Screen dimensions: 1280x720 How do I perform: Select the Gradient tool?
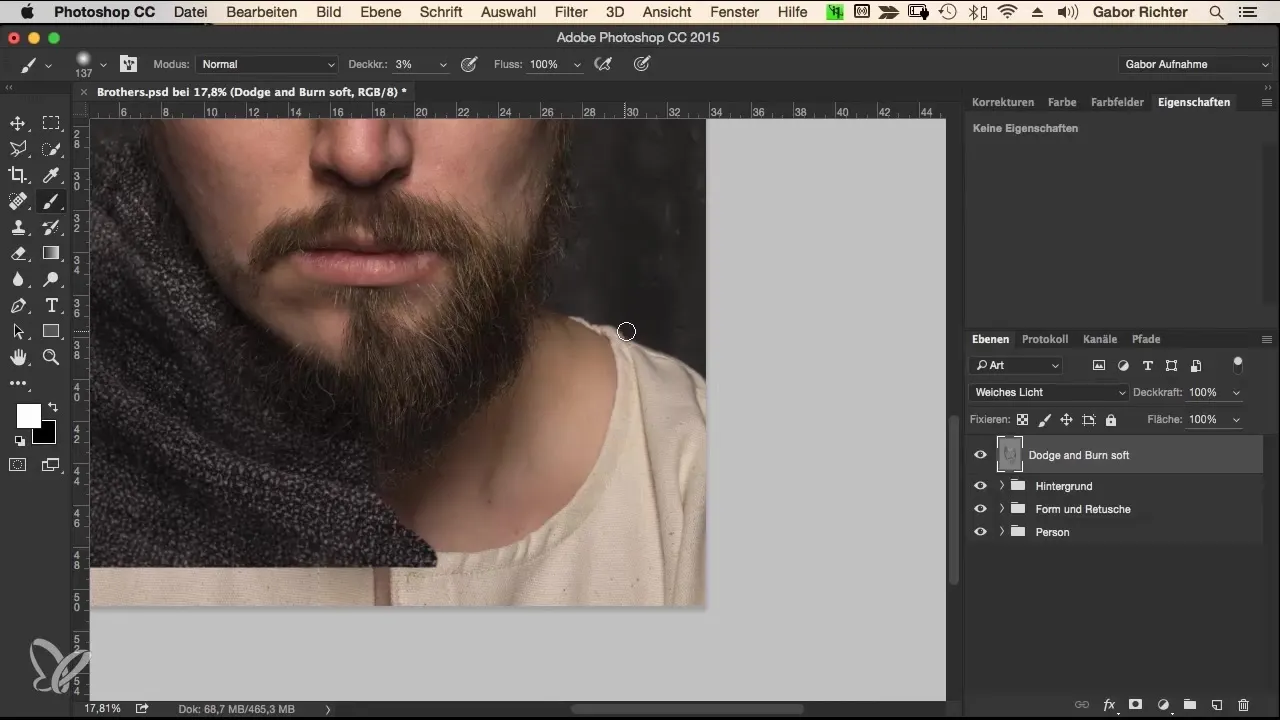51,253
